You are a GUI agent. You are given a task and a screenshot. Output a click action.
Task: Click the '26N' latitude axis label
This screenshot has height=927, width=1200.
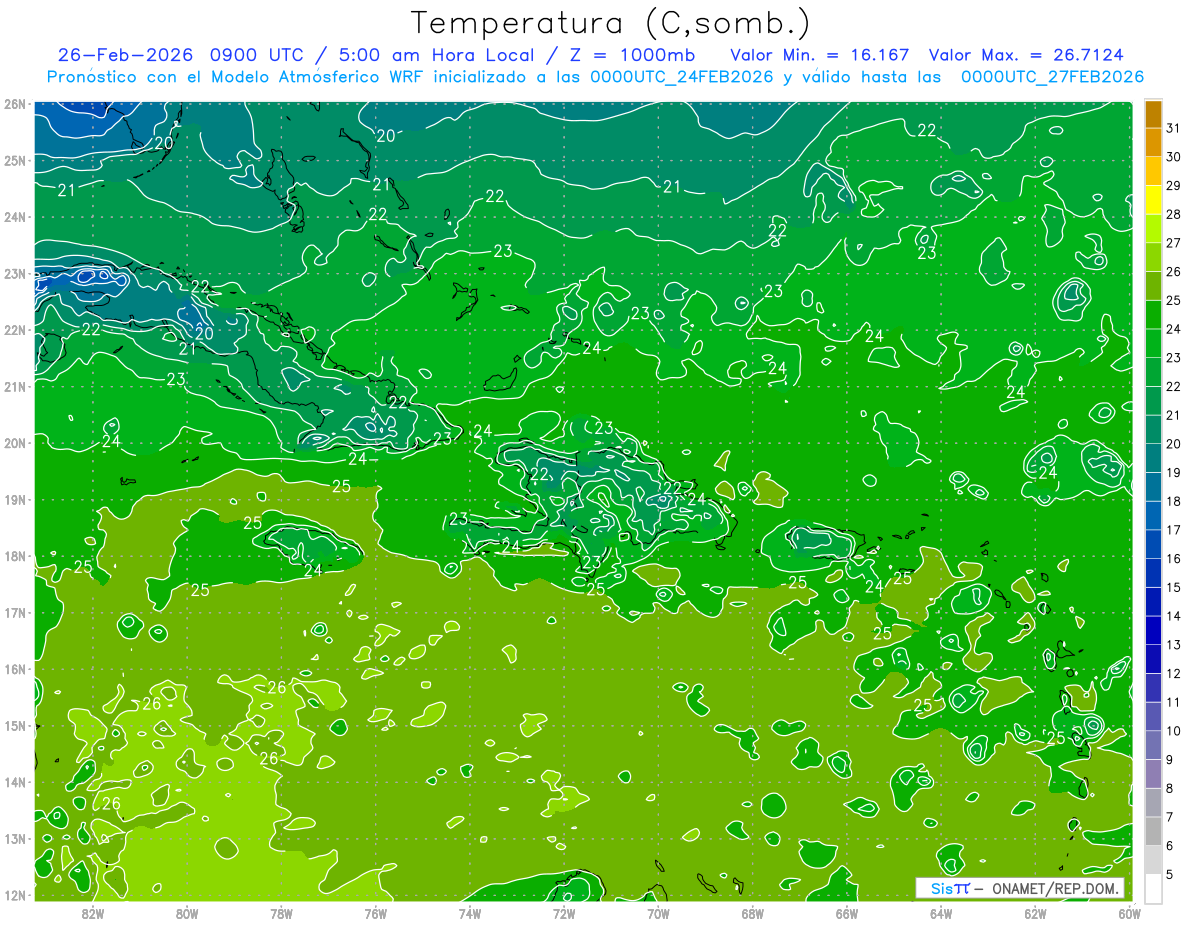pos(14,104)
